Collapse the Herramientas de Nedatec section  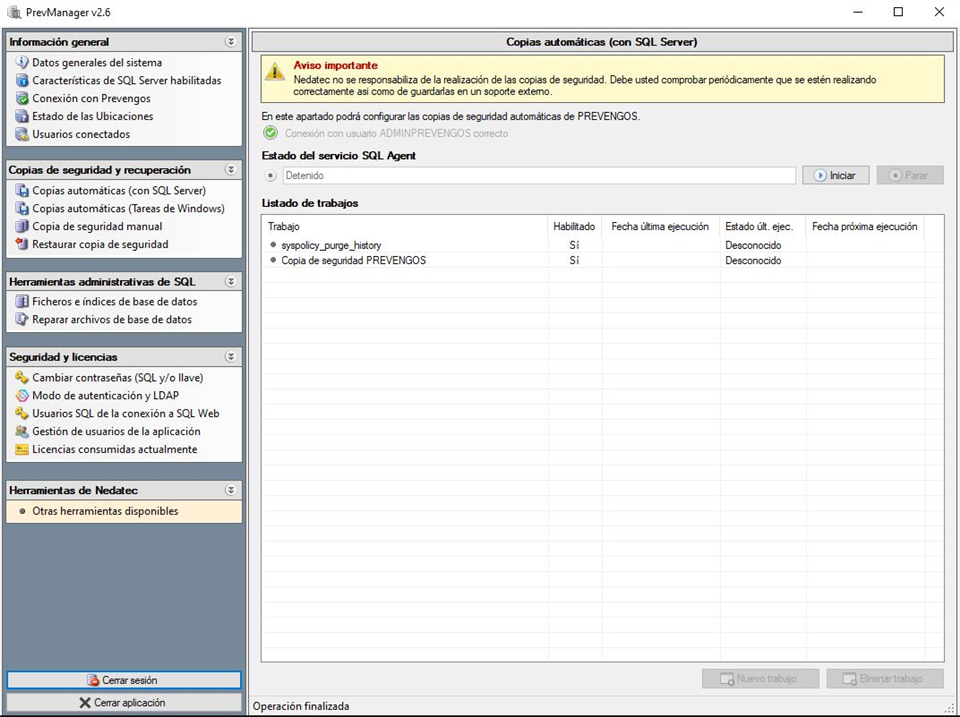pos(231,490)
